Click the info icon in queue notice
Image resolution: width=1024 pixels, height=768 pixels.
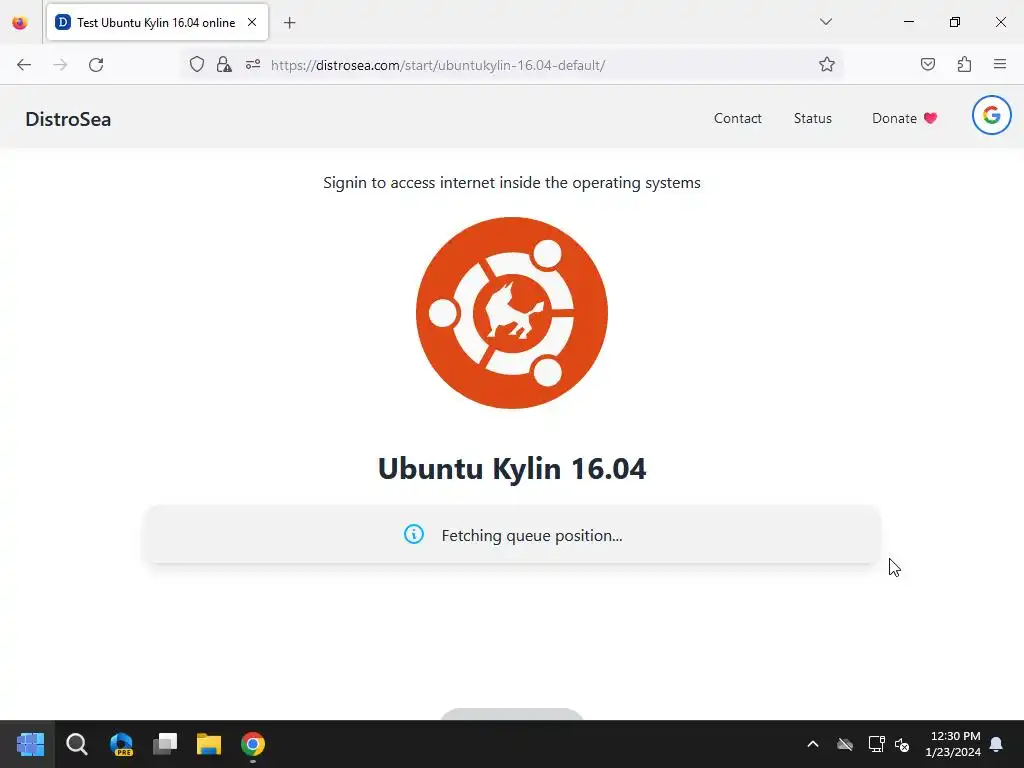pyautogui.click(x=413, y=534)
